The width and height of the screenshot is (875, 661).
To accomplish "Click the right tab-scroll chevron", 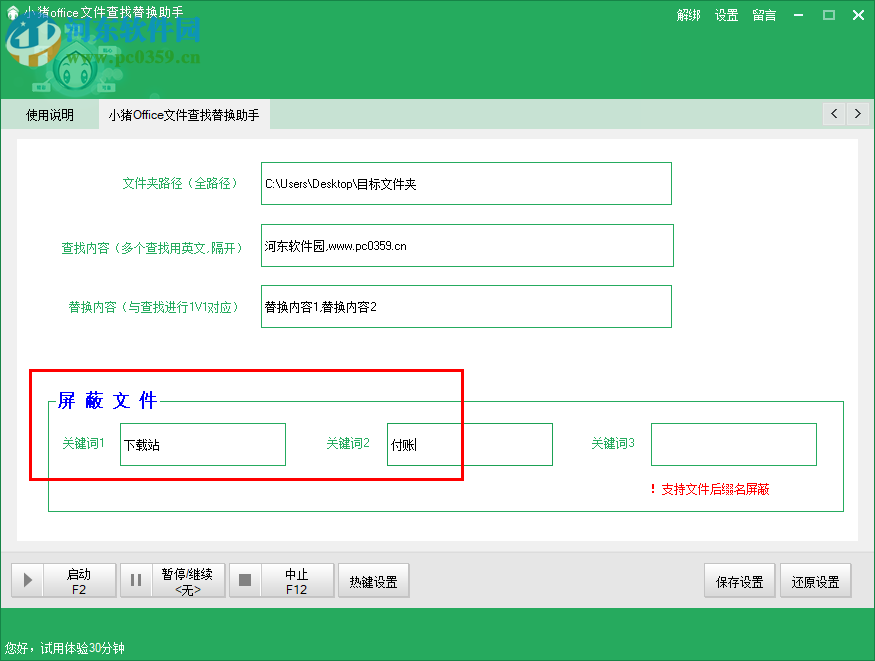I will point(858,114).
